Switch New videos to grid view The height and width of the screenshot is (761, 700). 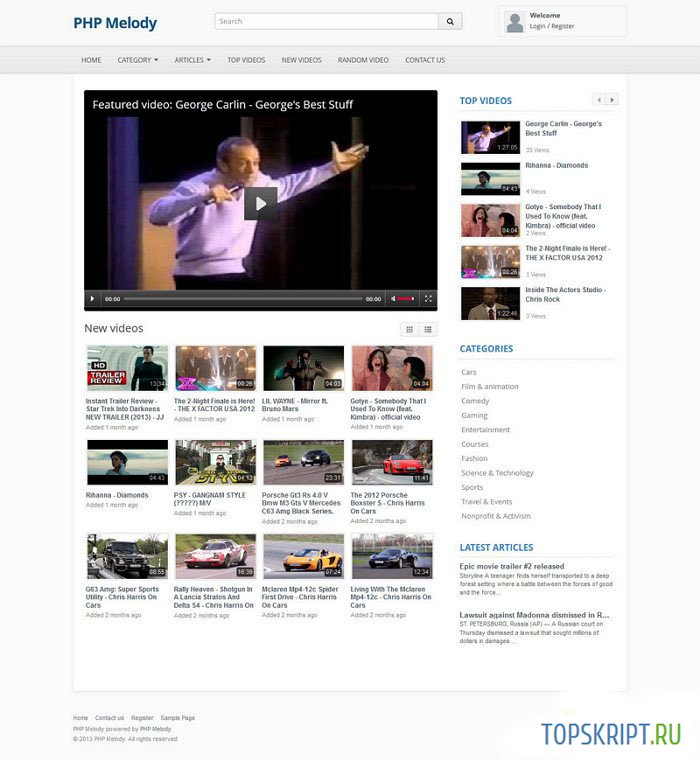coord(410,330)
